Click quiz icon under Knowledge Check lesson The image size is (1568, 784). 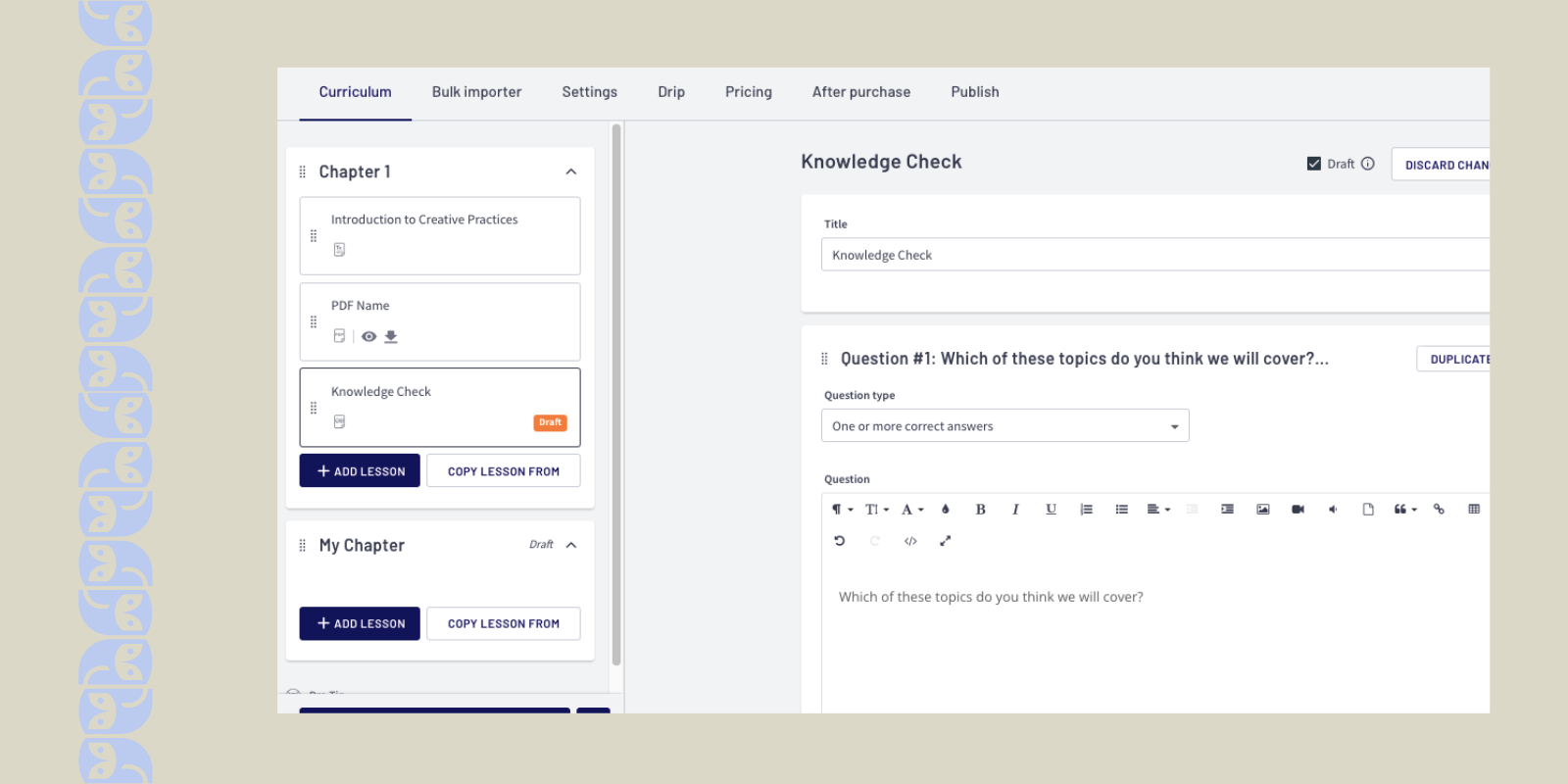(x=339, y=421)
